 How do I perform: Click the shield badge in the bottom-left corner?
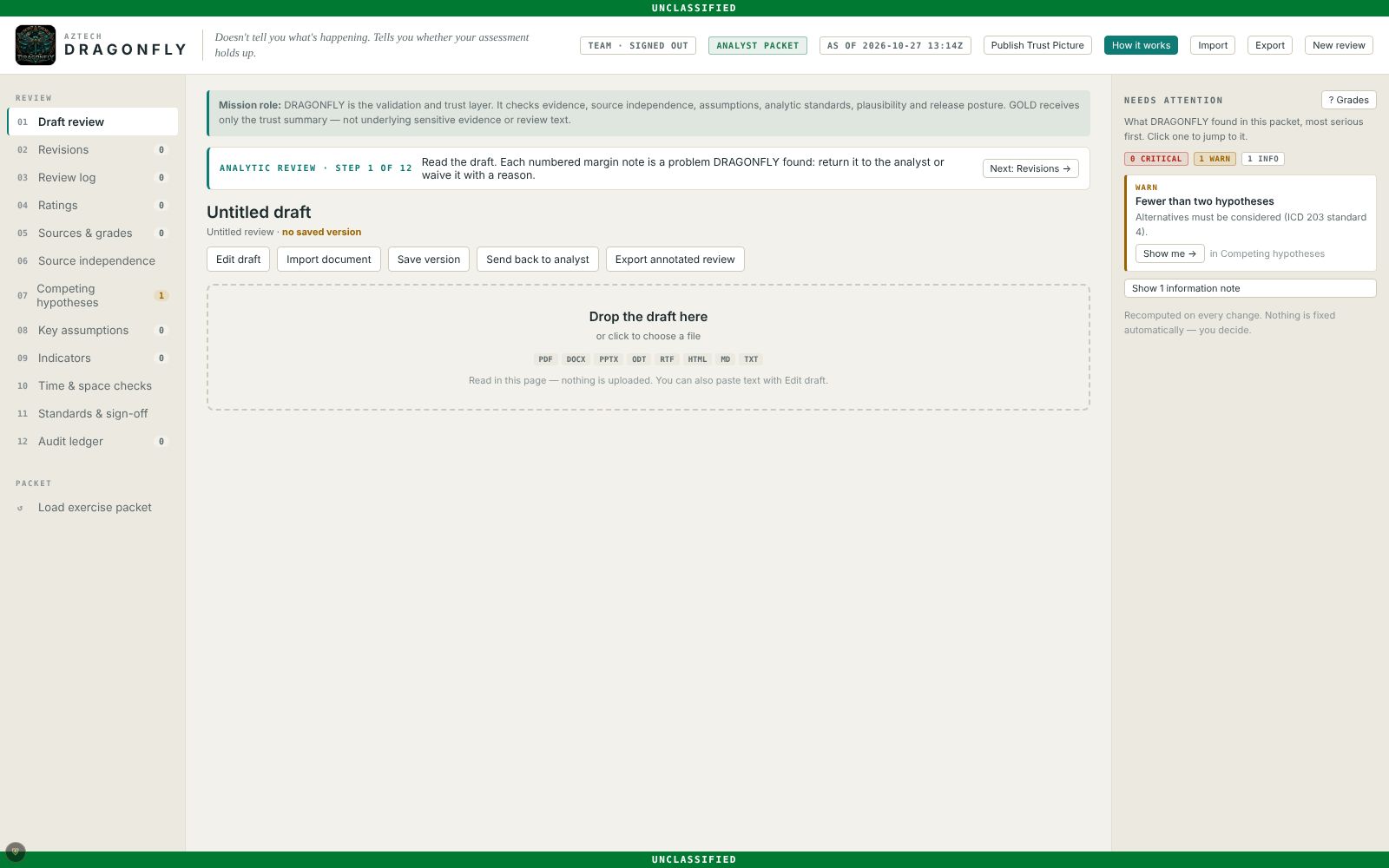click(15, 852)
